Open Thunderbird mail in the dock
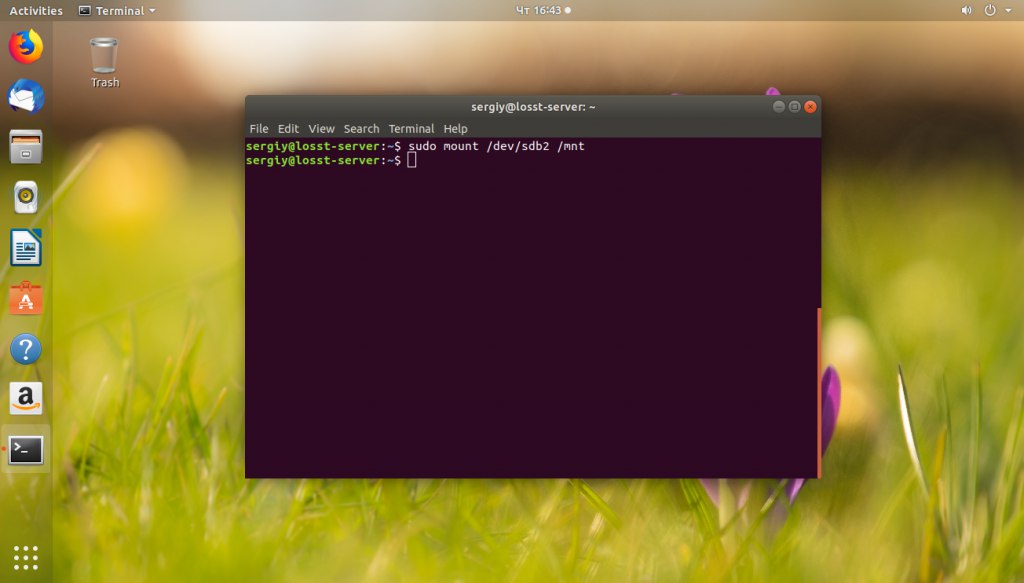The image size is (1024, 583). [25, 97]
